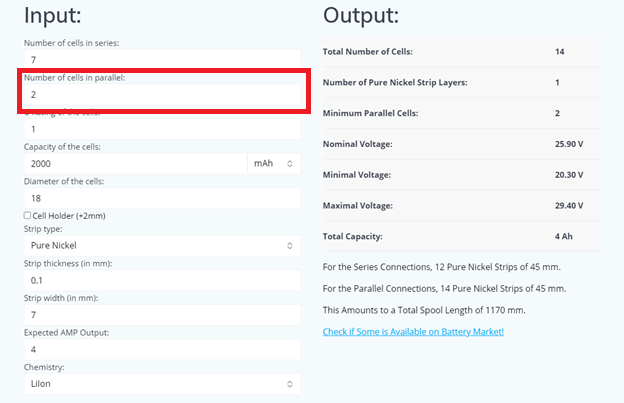Click the Expected AMP Output field
624x403 pixels.
pos(160,349)
